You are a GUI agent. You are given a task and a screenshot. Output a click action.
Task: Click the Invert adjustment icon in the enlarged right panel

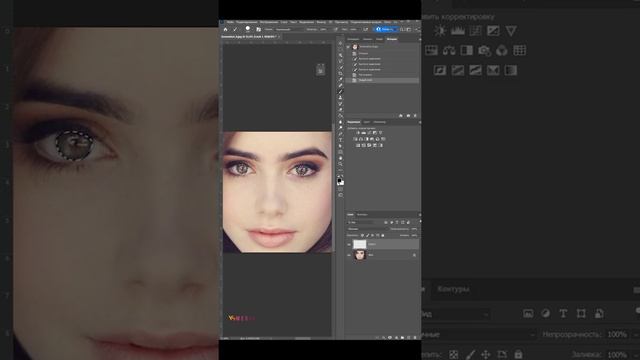[440, 70]
